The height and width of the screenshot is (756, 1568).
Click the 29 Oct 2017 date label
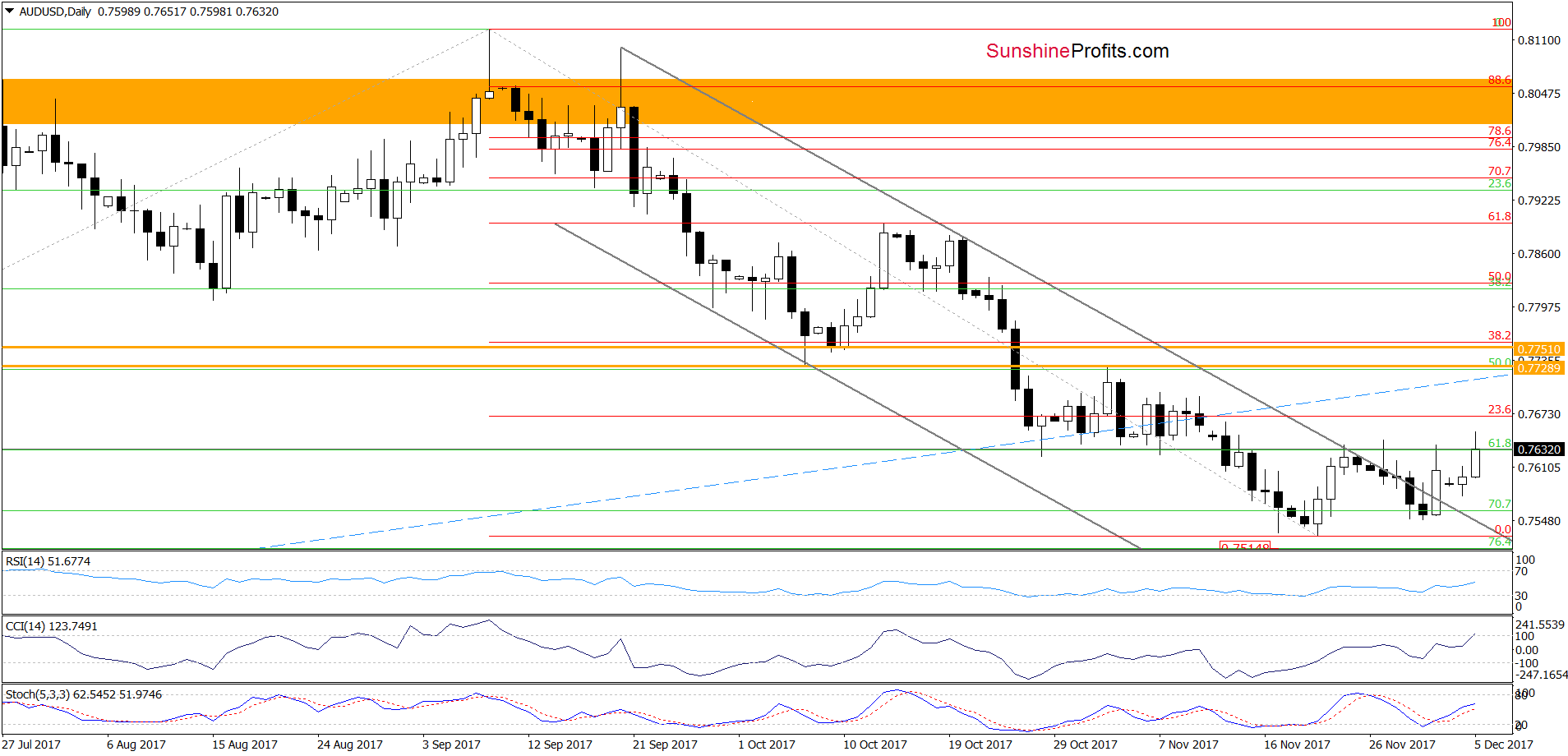tap(1086, 744)
